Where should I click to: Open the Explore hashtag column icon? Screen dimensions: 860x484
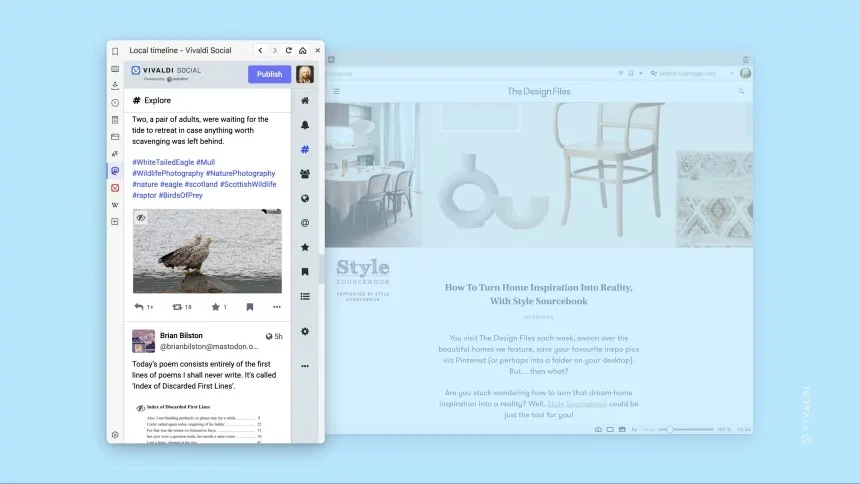[x=305, y=149]
